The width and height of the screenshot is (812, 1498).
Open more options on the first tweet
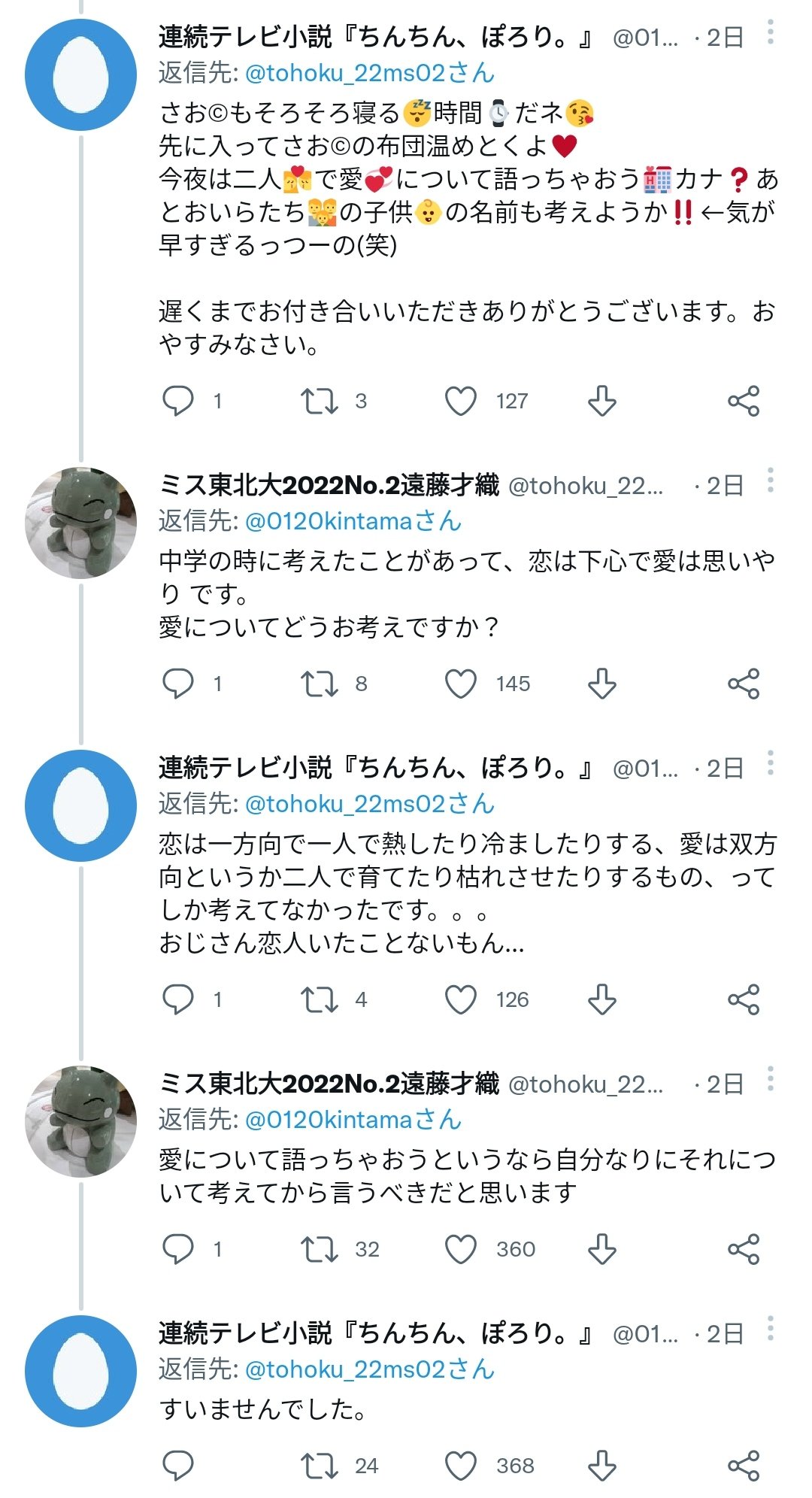tap(771, 32)
